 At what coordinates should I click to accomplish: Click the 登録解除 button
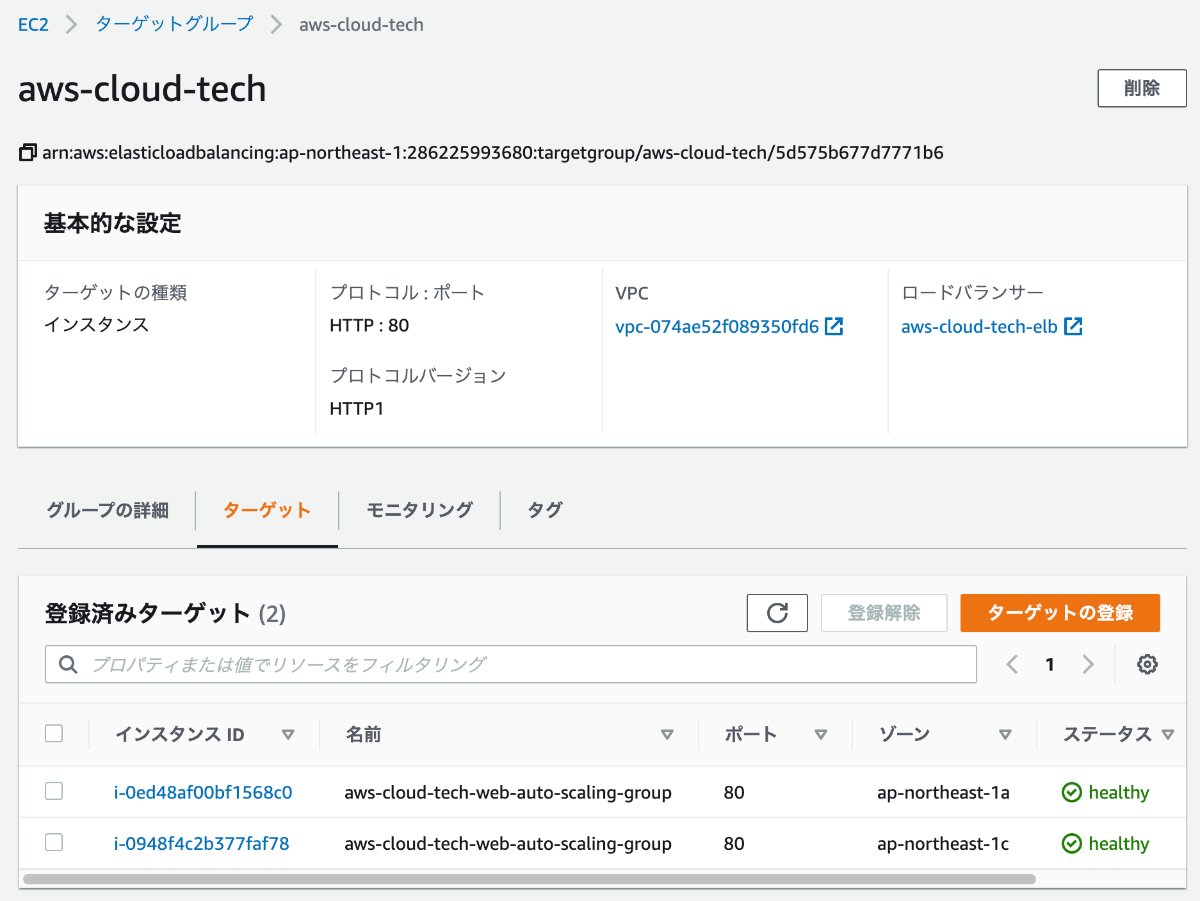(x=884, y=613)
